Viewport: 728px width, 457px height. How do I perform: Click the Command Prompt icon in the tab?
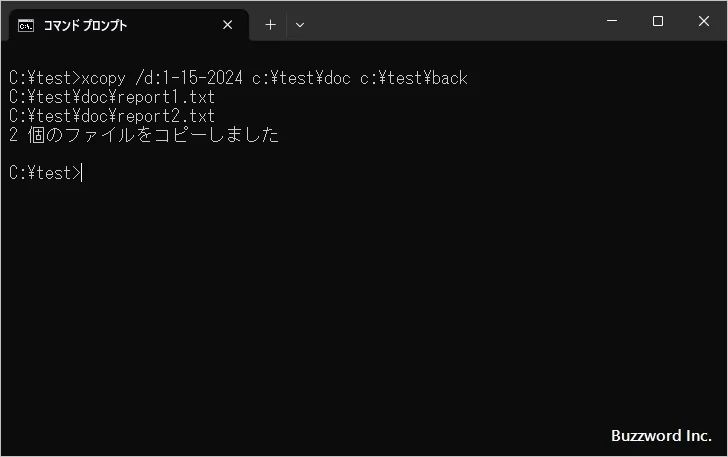pyautogui.click(x=26, y=25)
